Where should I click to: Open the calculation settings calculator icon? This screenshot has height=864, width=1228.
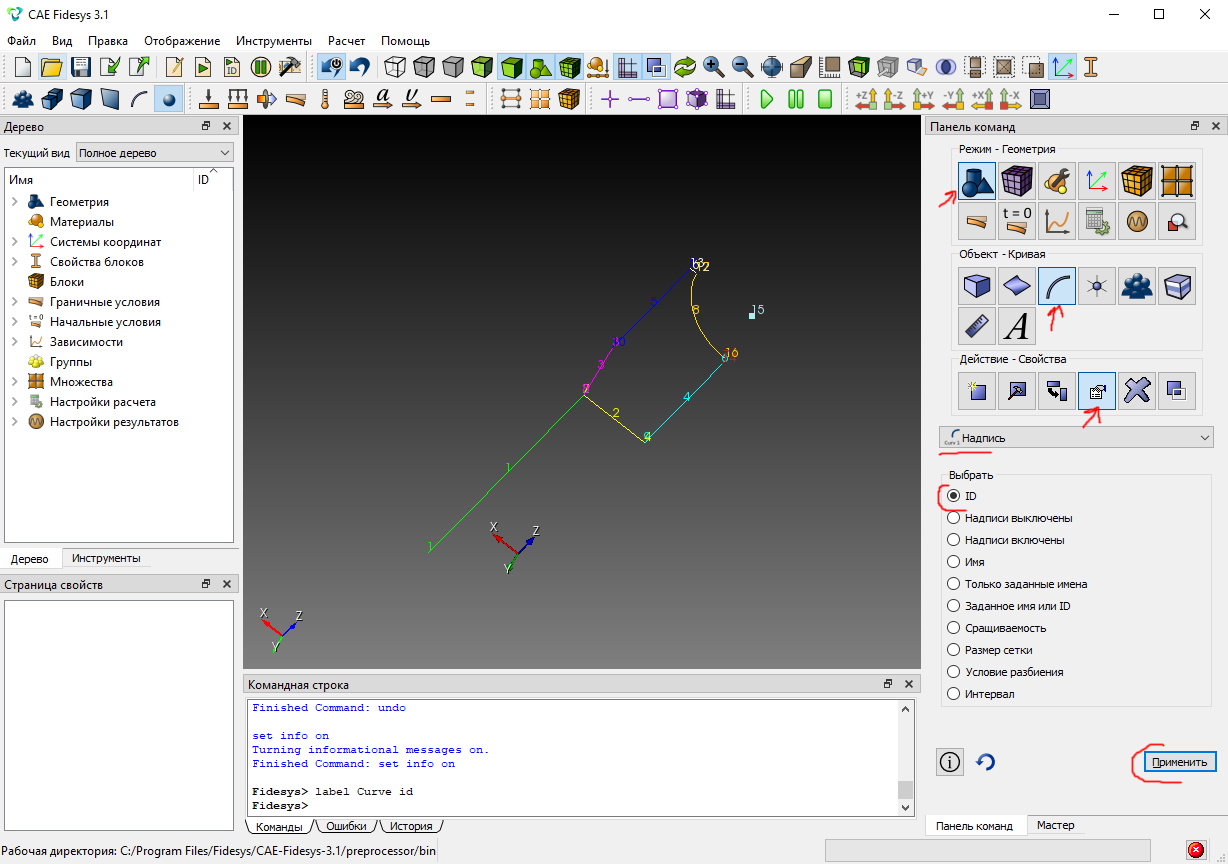(1097, 219)
